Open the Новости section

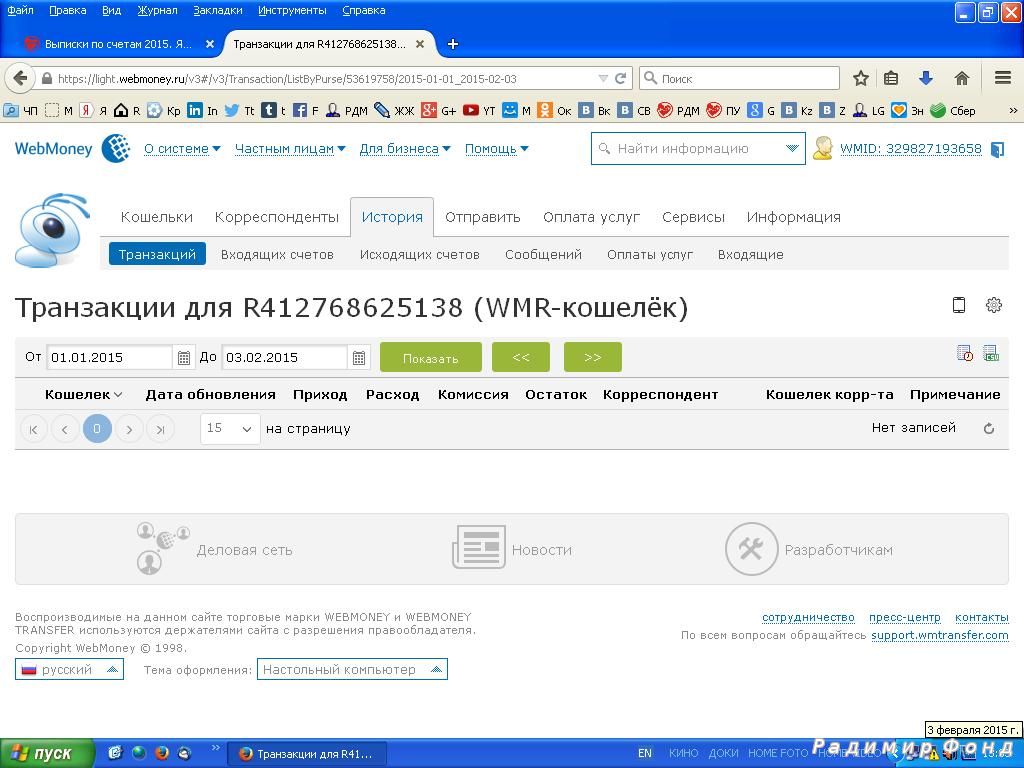[512, 549]
